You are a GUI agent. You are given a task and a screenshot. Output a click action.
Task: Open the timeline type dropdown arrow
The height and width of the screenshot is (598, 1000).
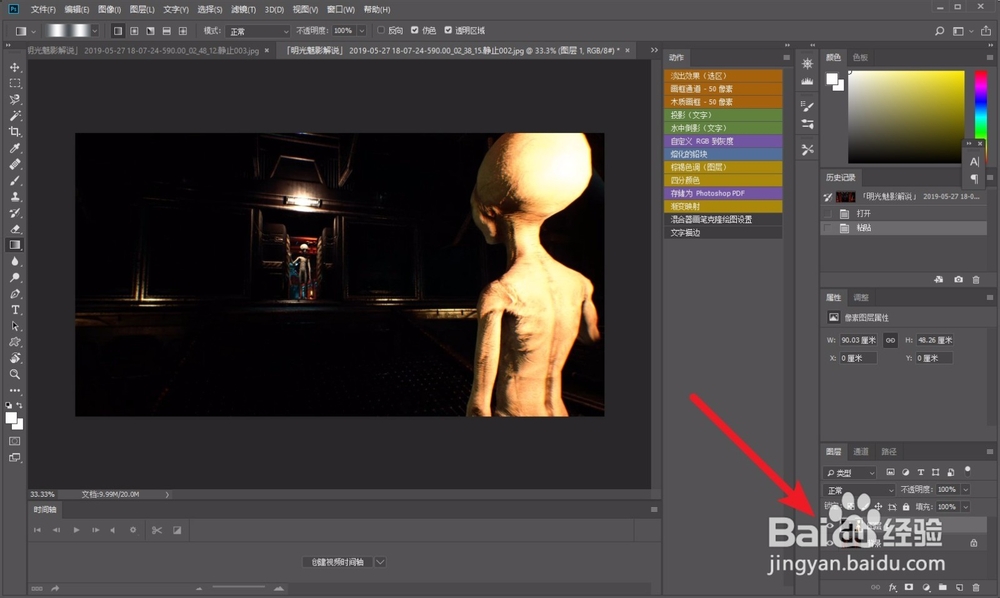click(x=380, y=562)
